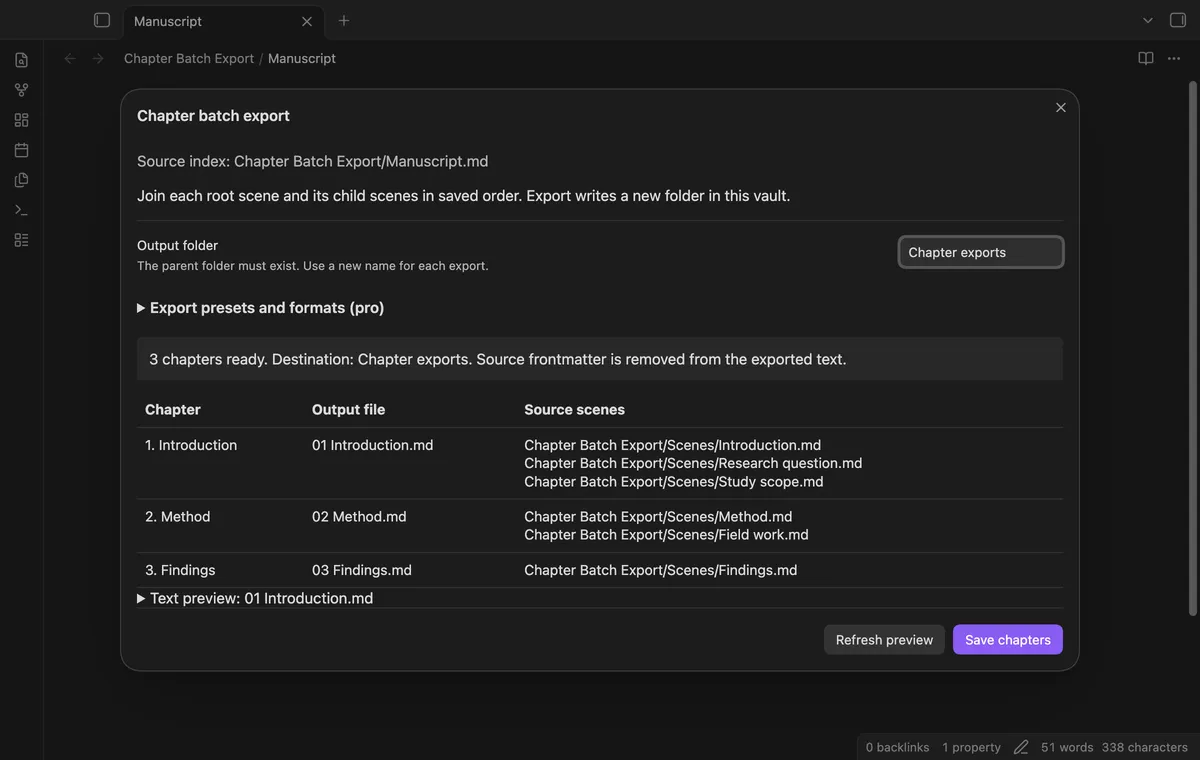
Task: Click 1 property in status bar
Action: 971,747
